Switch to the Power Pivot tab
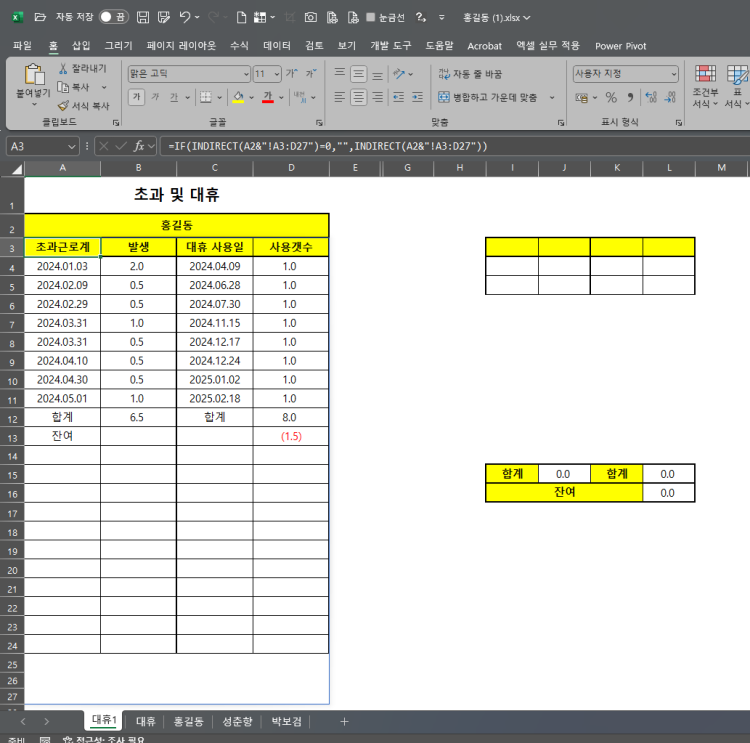Image resolution: width=750 pixels, height=743 pixels. 620,46
